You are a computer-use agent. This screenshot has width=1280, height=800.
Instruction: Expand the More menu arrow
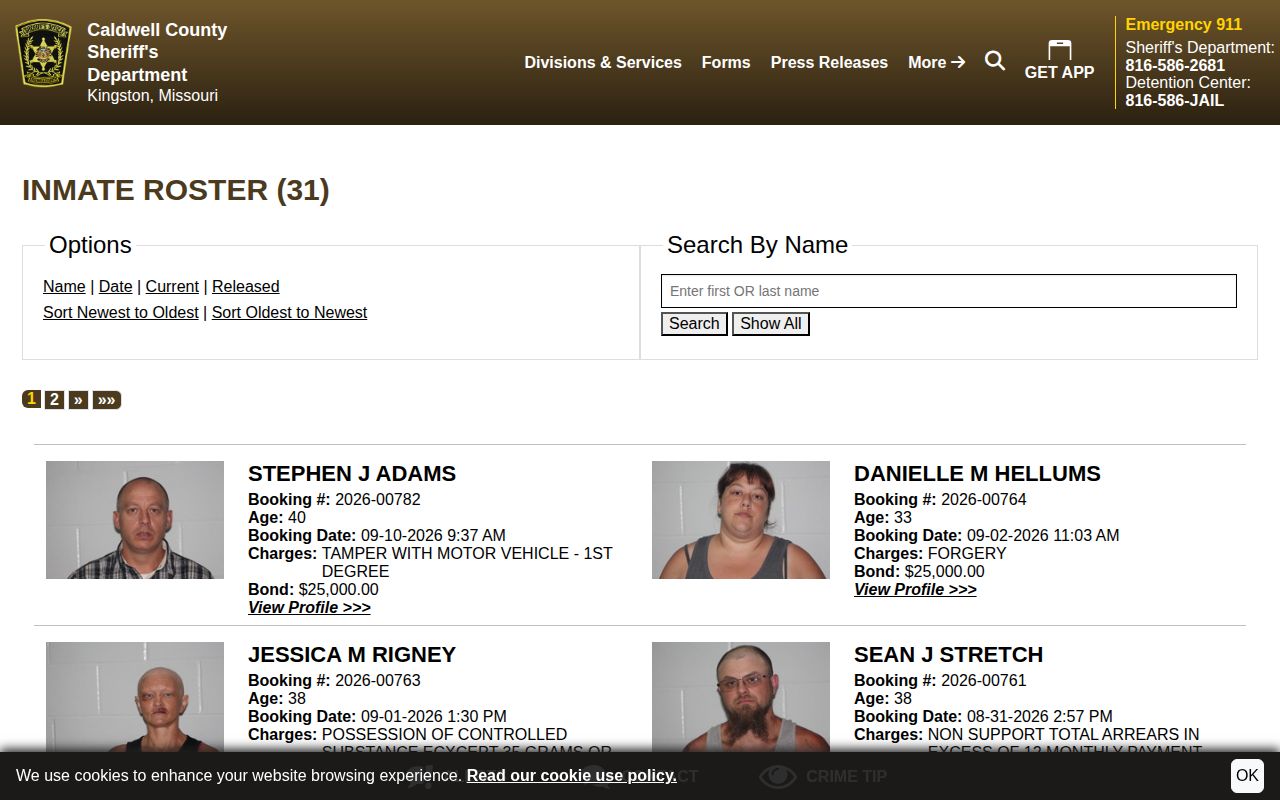point(937,62)
